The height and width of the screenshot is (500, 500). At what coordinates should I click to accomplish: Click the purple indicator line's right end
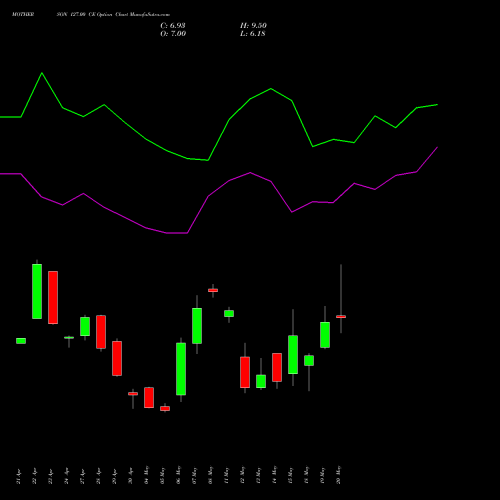(437, 147)
